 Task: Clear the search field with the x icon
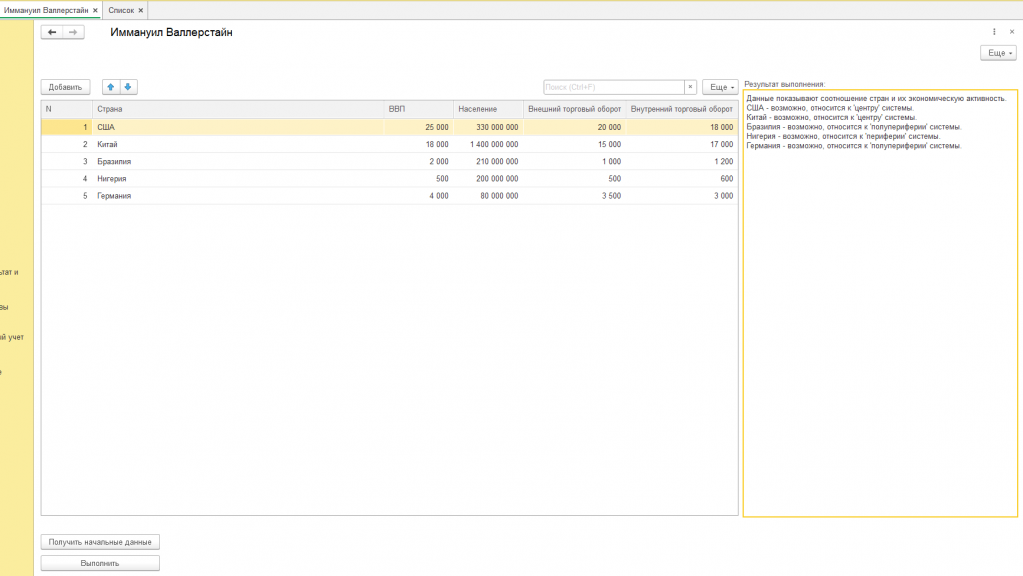point(690,87)
